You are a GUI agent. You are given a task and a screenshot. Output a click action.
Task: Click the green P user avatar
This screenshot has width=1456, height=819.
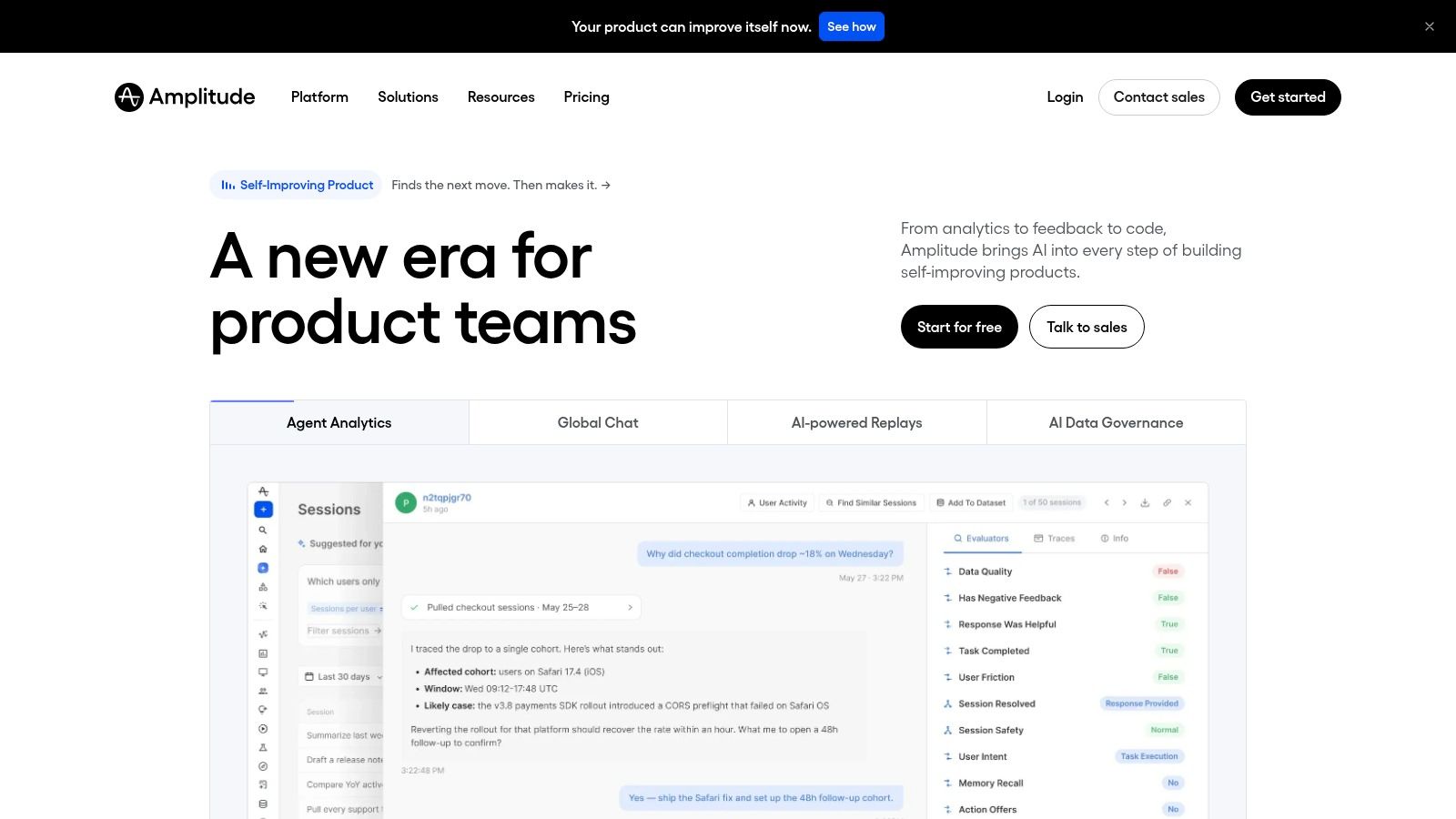coord(406,502)
